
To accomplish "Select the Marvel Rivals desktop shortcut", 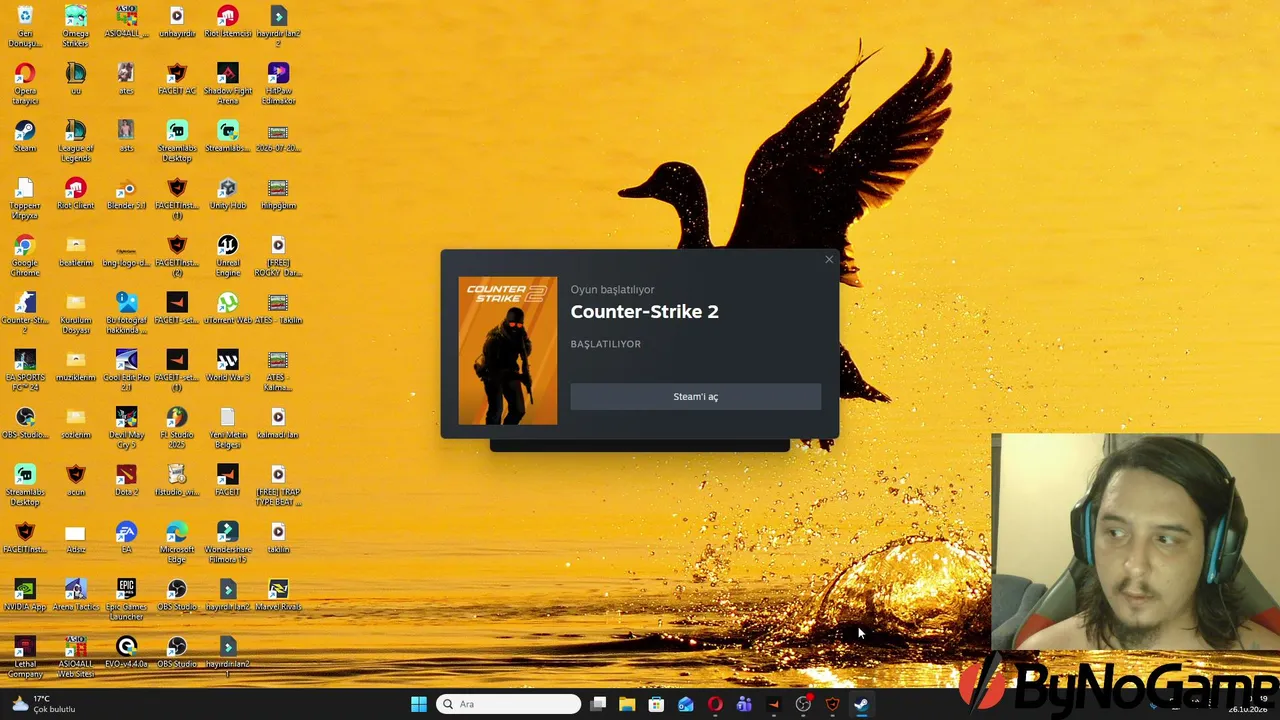I will 278,595.
